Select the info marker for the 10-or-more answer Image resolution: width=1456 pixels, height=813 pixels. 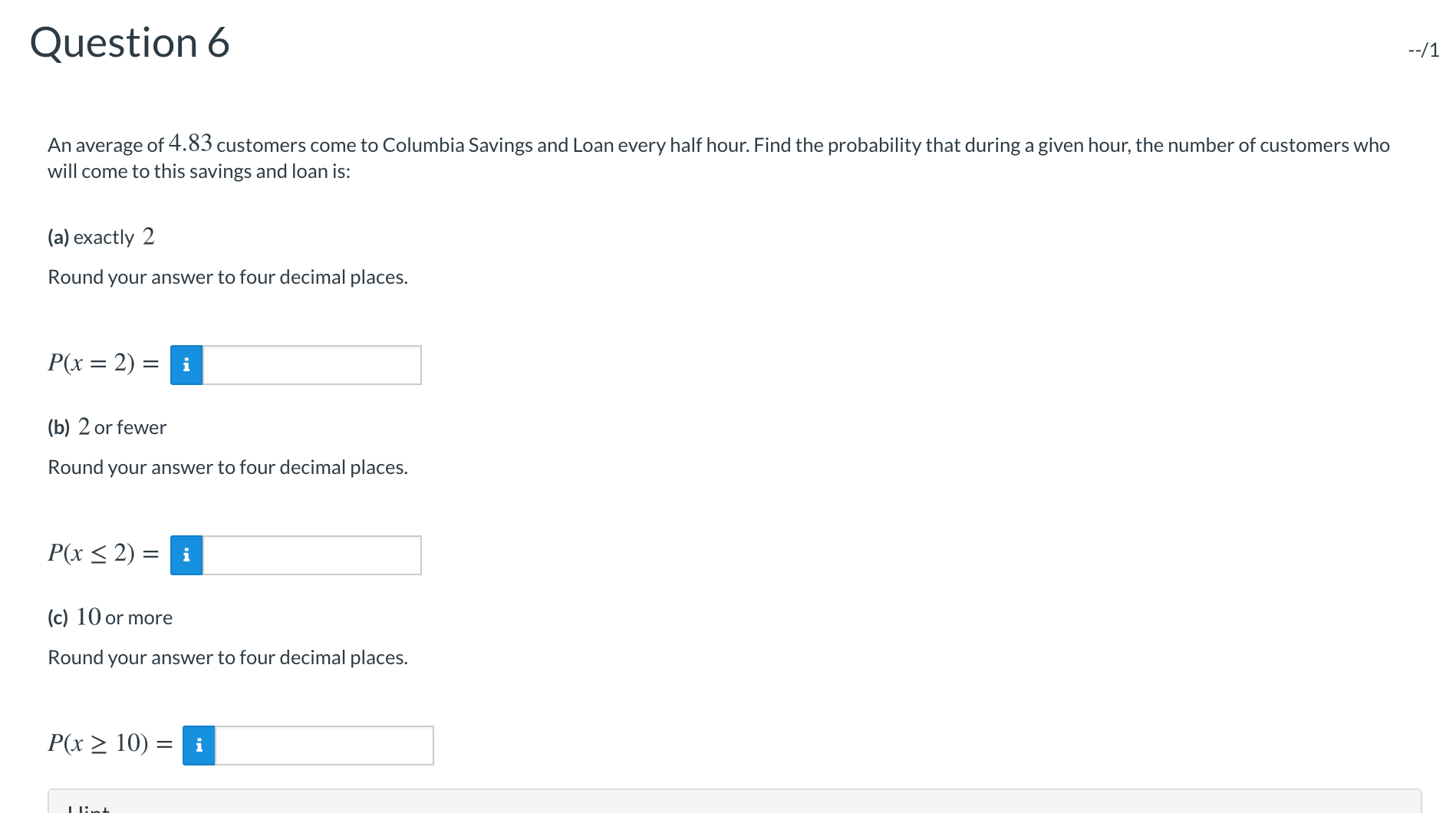199,744
